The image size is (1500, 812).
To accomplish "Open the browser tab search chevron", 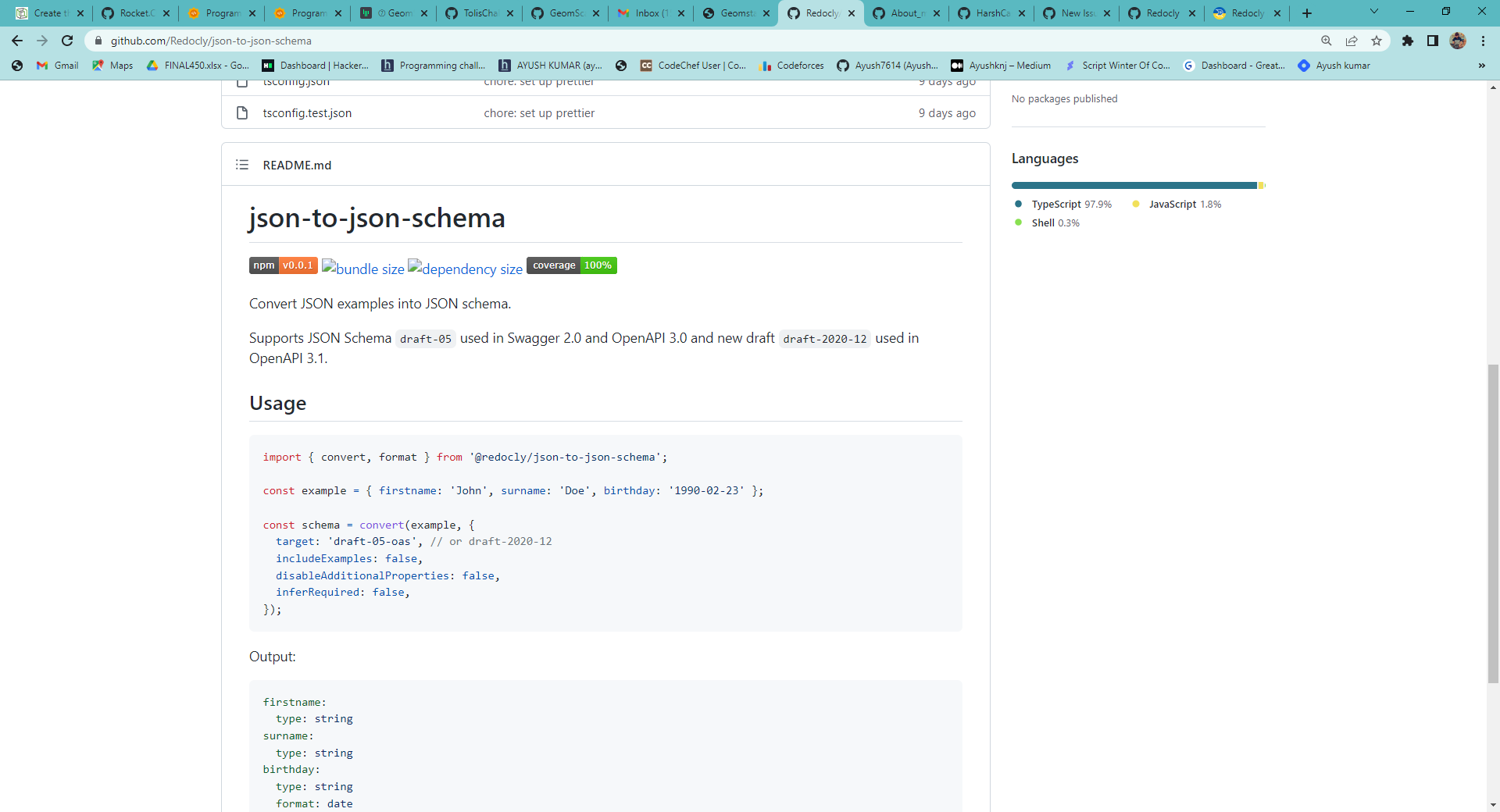I will pos(1373,12).
